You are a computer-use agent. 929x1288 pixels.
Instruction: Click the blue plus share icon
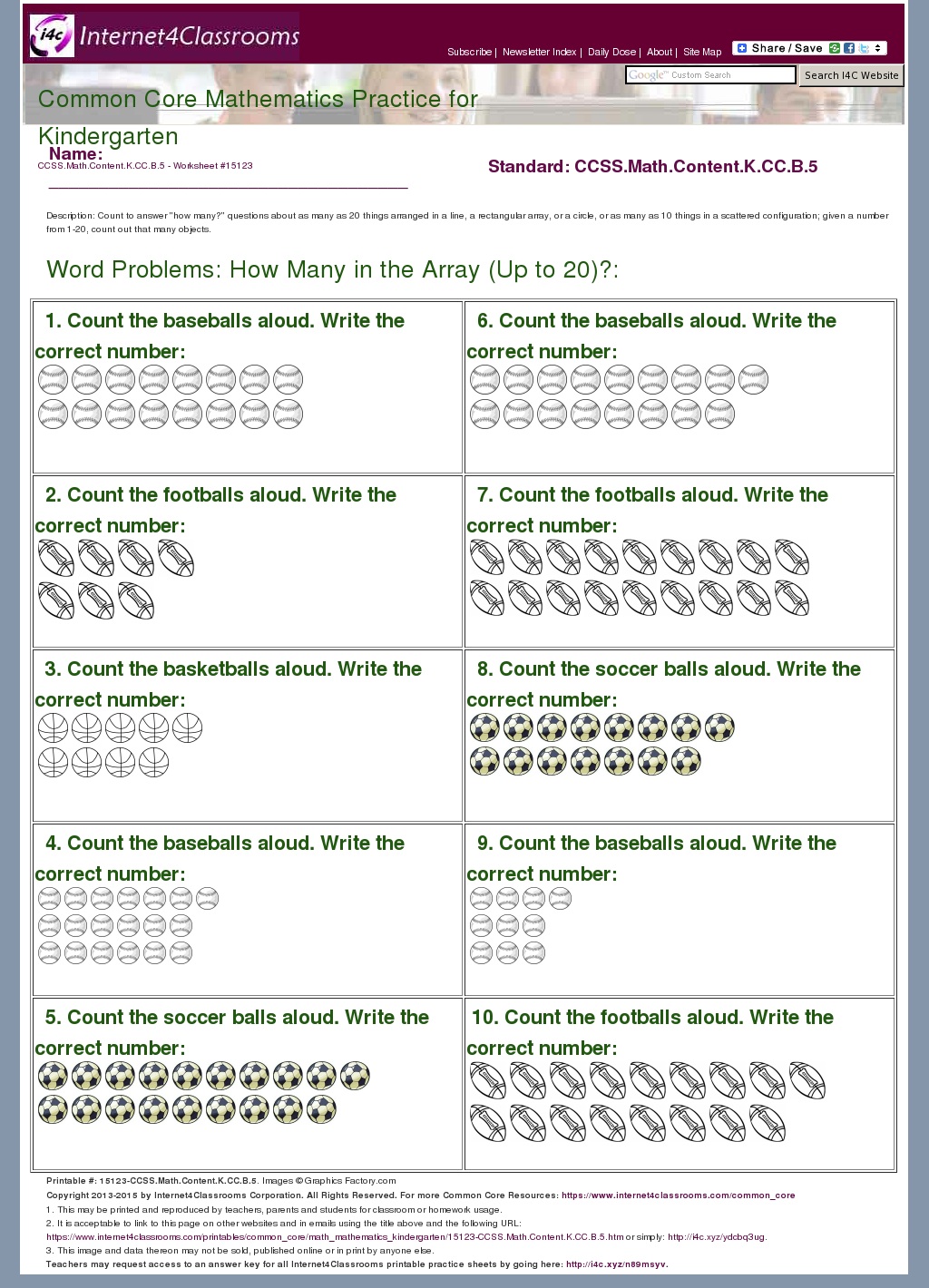(x=742, y=48)
